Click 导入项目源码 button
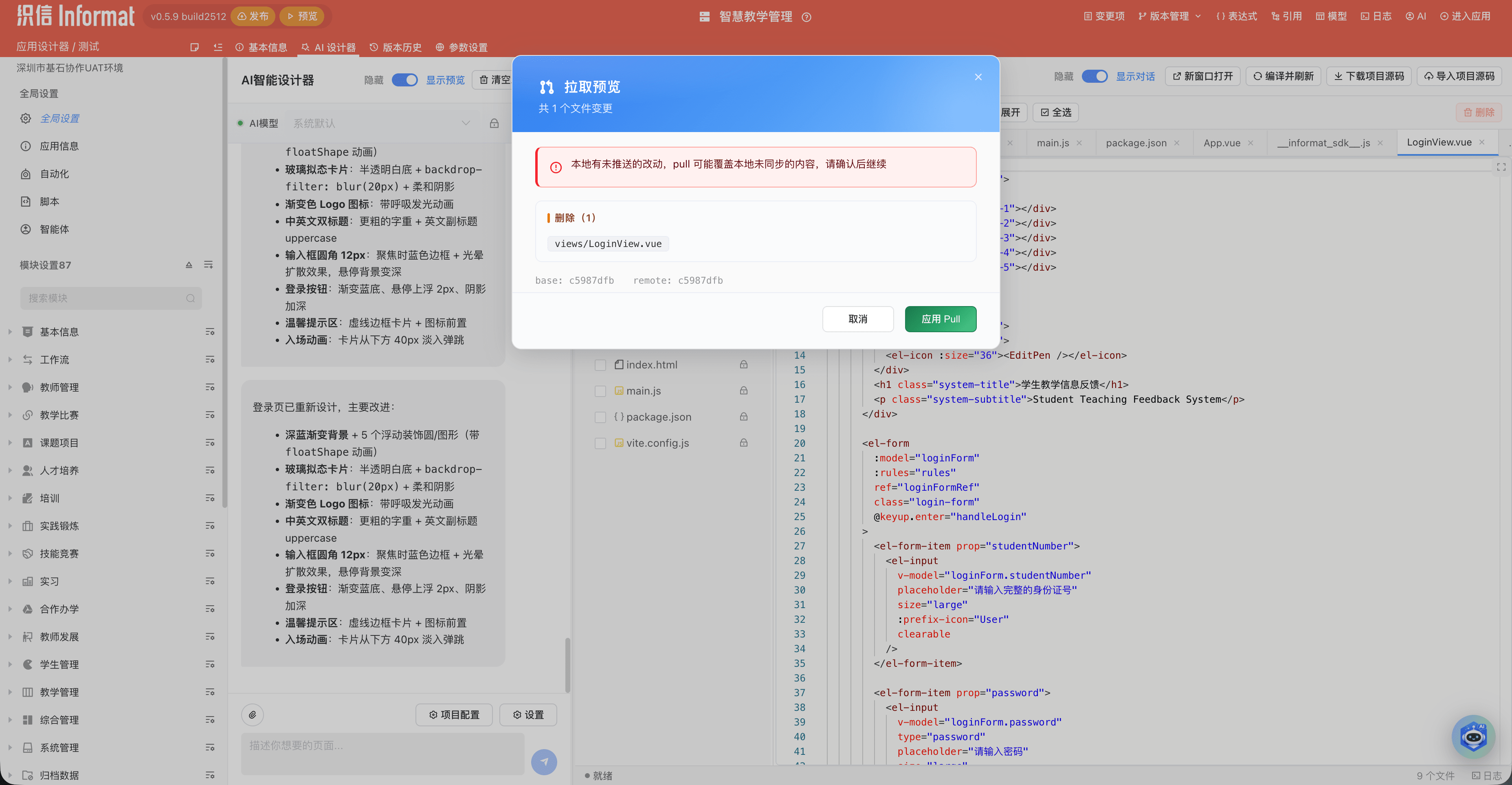1512x785 pixels. (x=1459, y=76)
